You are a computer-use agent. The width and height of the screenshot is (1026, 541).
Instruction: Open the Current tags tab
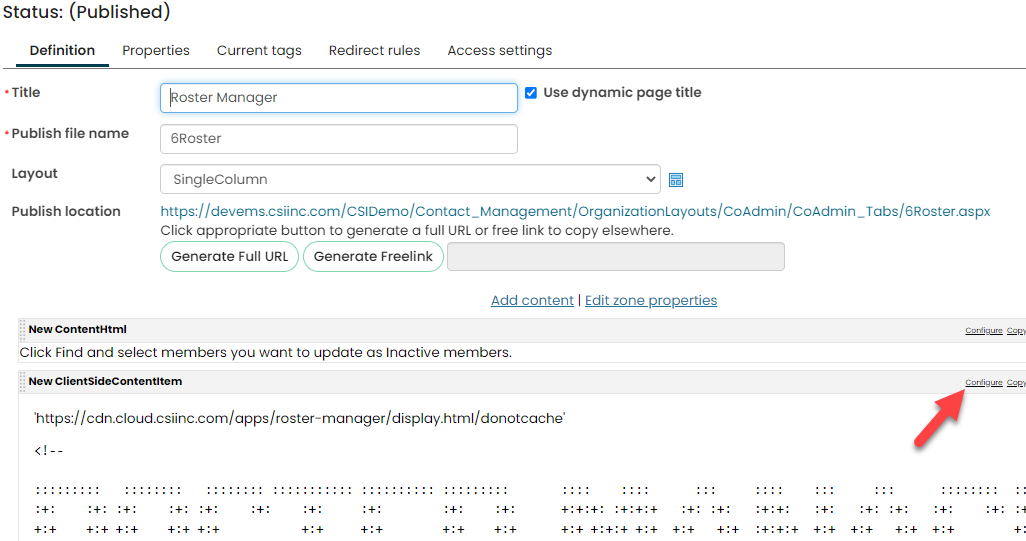coord(259,50)
